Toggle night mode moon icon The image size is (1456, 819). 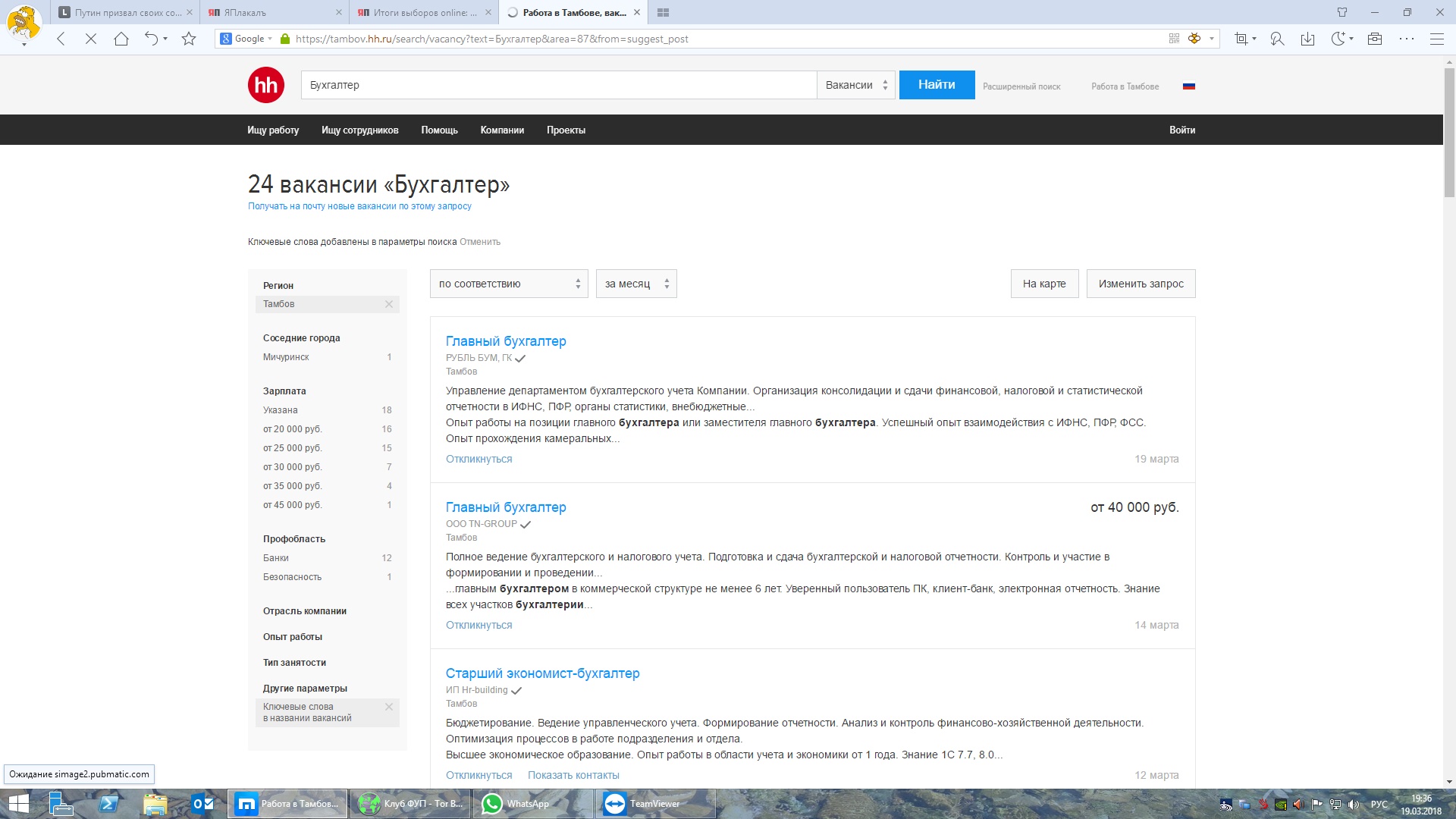1338,39
